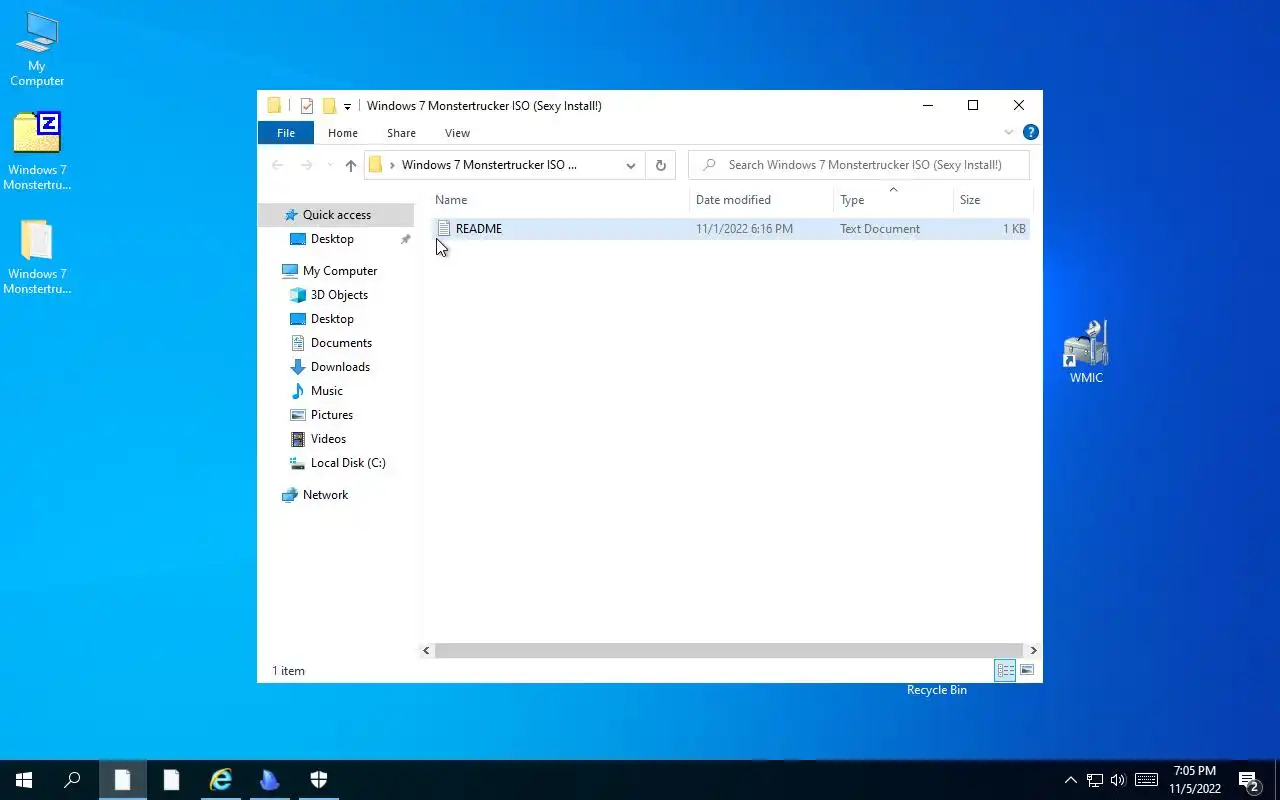Select the WMIC shortcut on the desktop
The image size is (1280, 800).
coord(1086,352)
